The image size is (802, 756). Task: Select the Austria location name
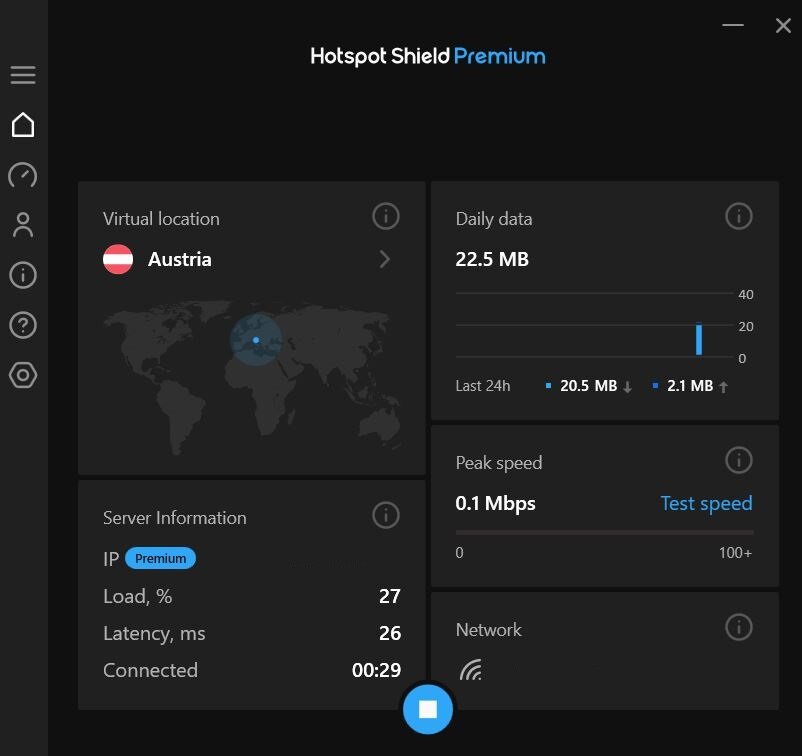[x=180, y=259]
